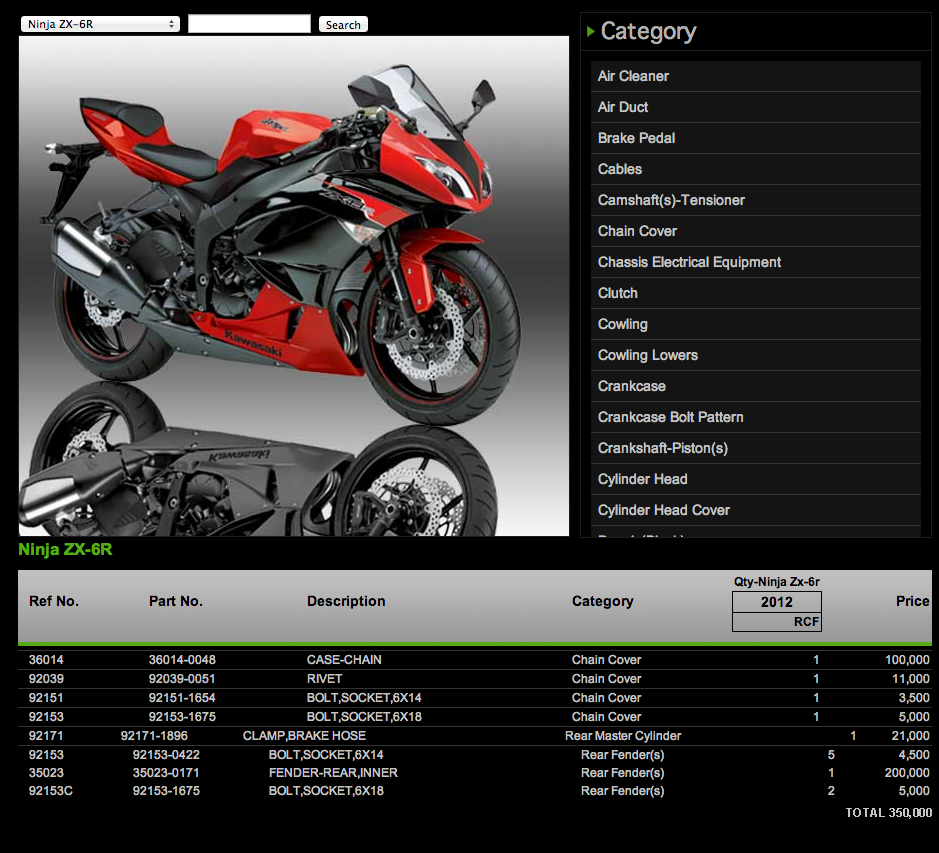This screenshot has height=853, width=939.
Task: Select part number 92039-0051
Action: (182, 679)
